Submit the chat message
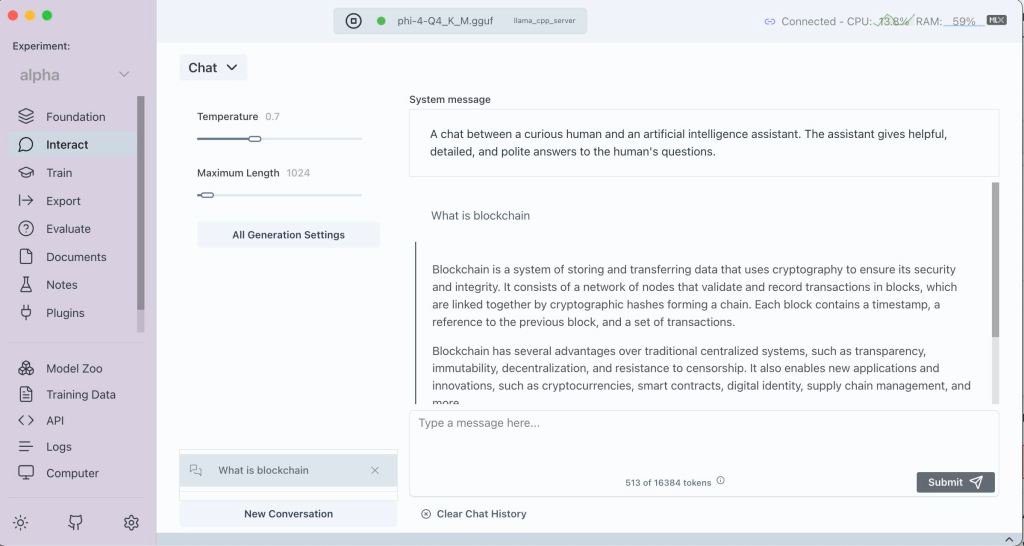 955,482
